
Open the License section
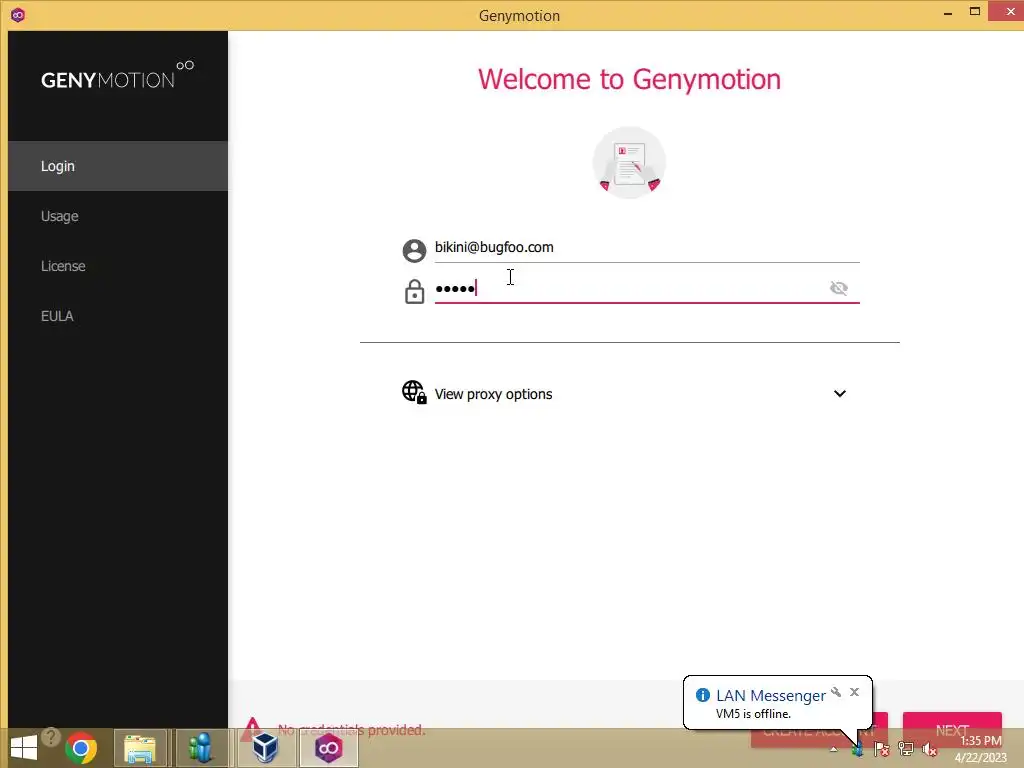118,266
